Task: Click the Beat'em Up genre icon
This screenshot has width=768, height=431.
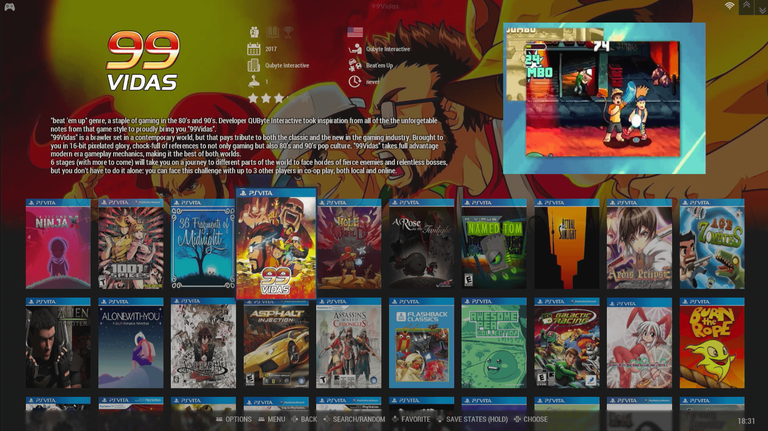Action: pyautogui.click(x=355, y=65)
